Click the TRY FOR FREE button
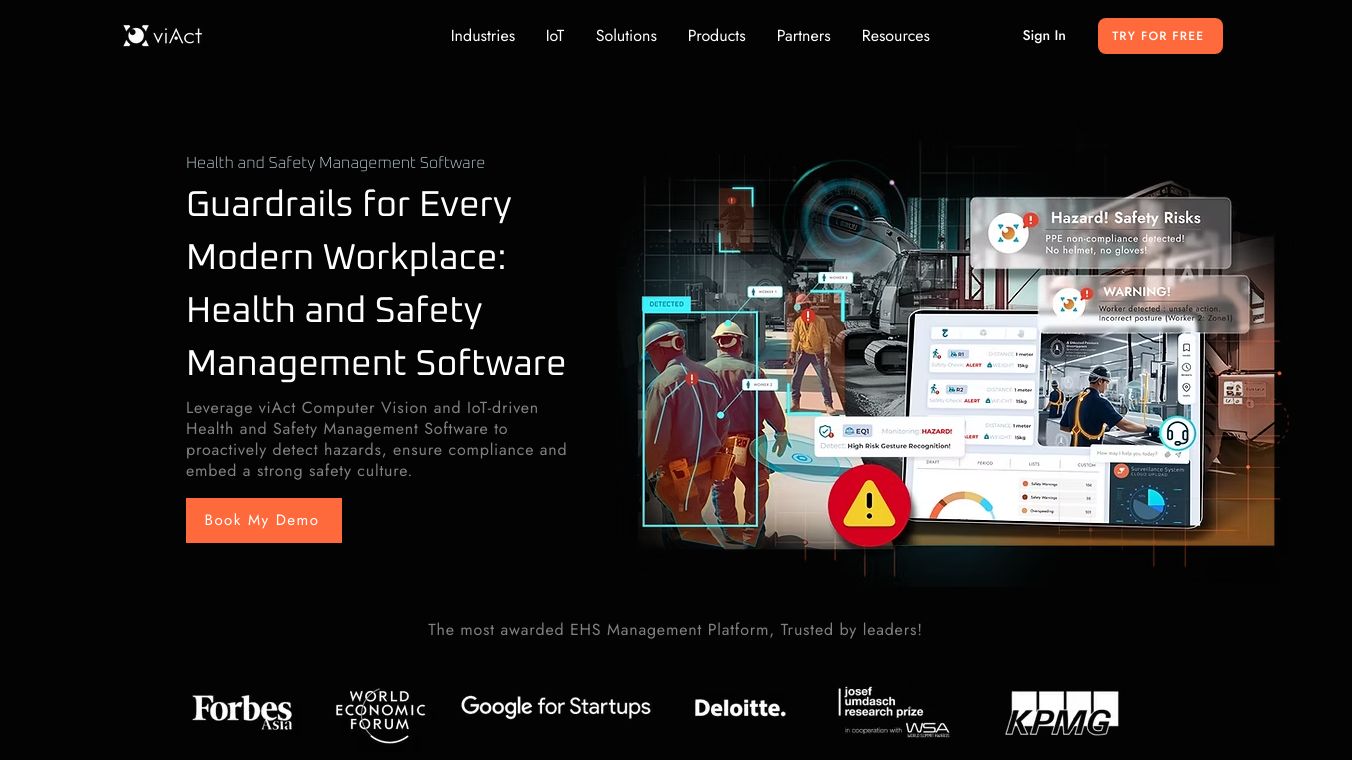The width and height of the screenshot is (1352, 760). pos(1160,36)
